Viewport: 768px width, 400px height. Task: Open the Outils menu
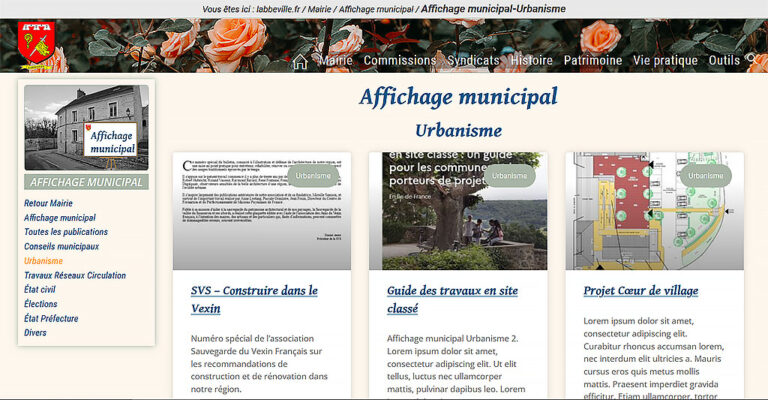(x=724, y=61)
